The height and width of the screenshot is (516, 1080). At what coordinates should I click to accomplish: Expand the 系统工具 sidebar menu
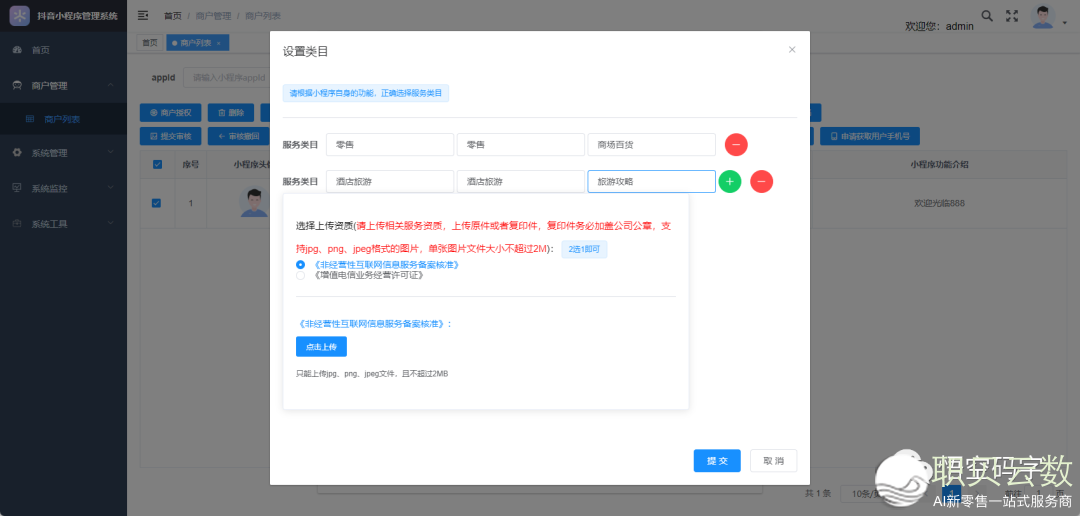point(63,224)
